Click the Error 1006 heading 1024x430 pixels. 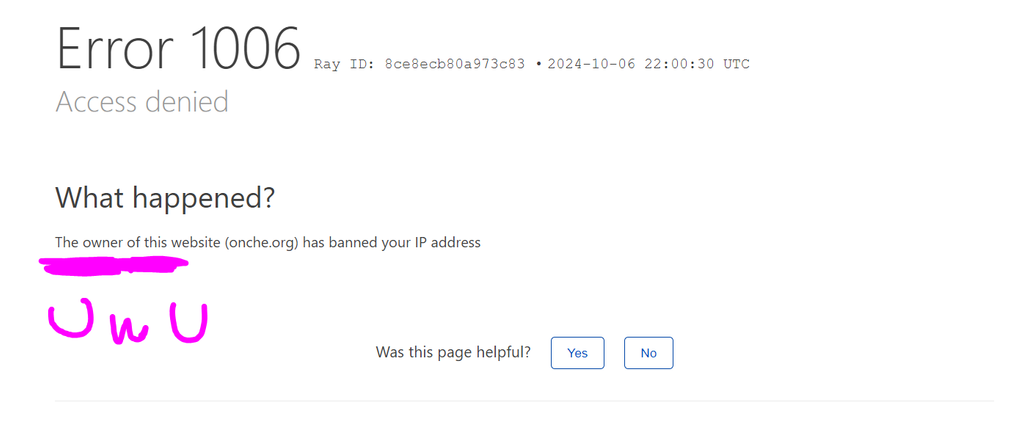pos(178,48)
